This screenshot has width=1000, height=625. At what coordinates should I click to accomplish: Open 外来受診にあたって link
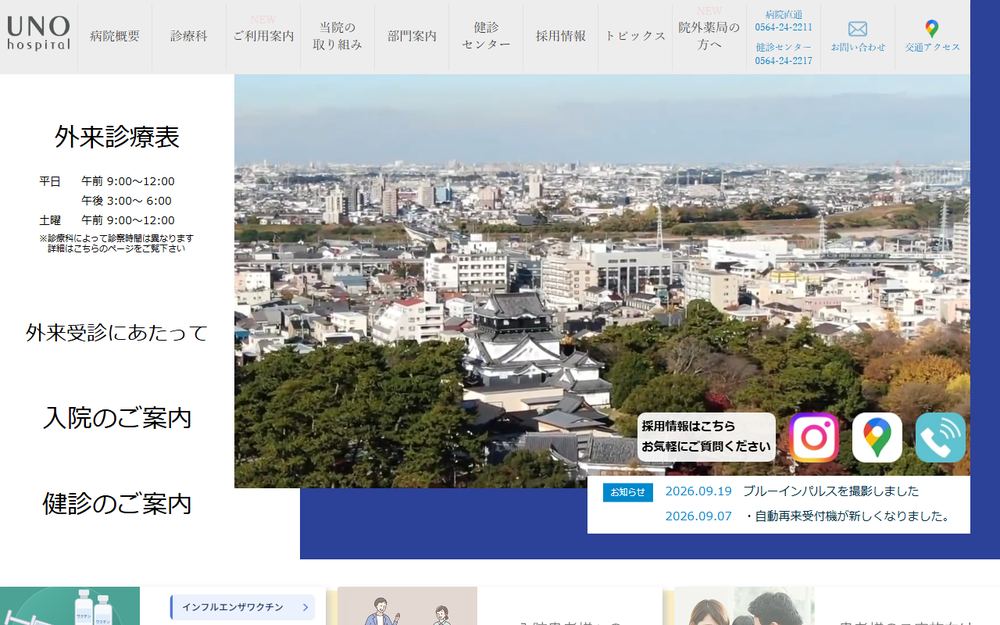click(x=117, y=333)
